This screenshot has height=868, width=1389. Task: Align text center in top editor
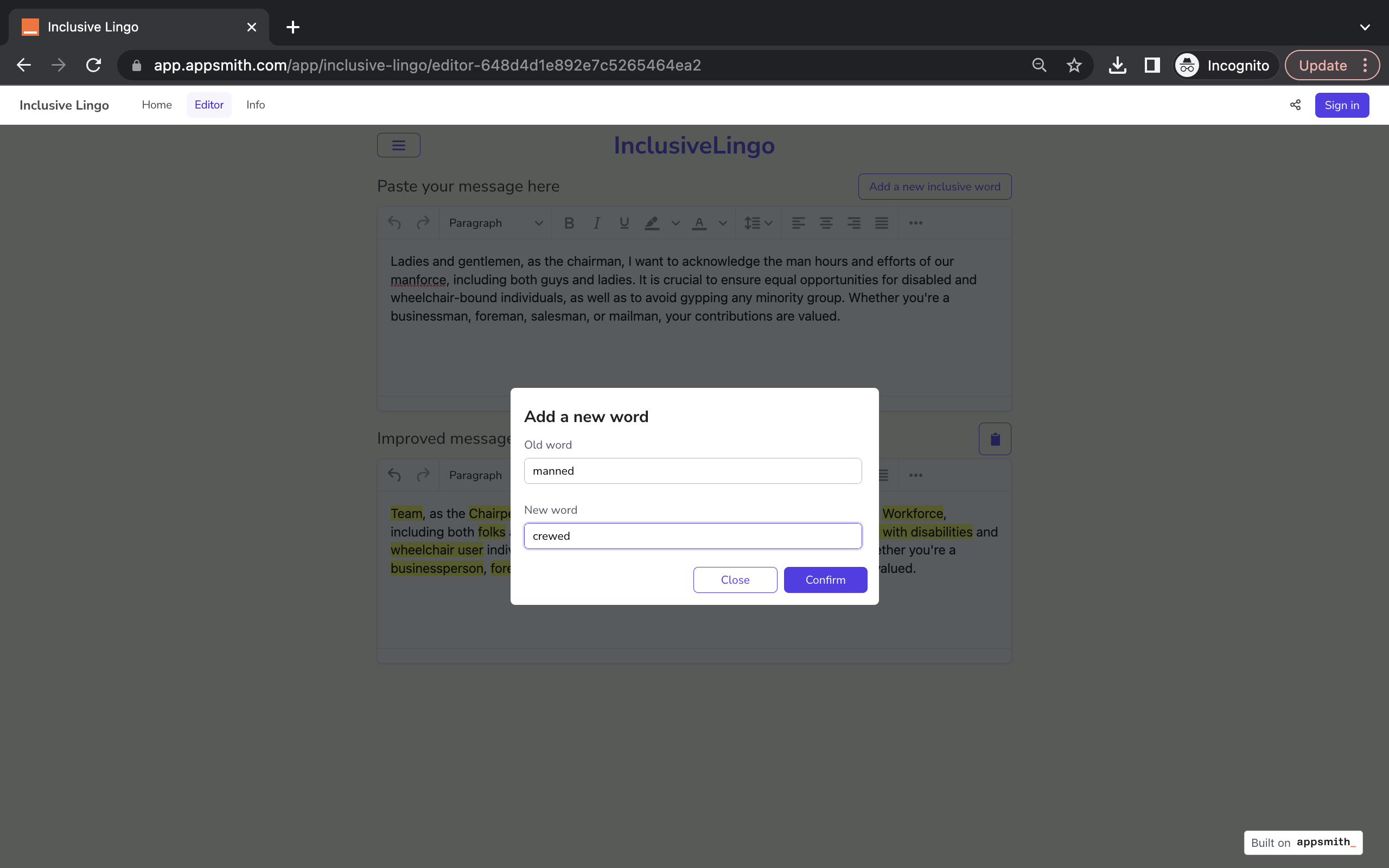(826, 224)
